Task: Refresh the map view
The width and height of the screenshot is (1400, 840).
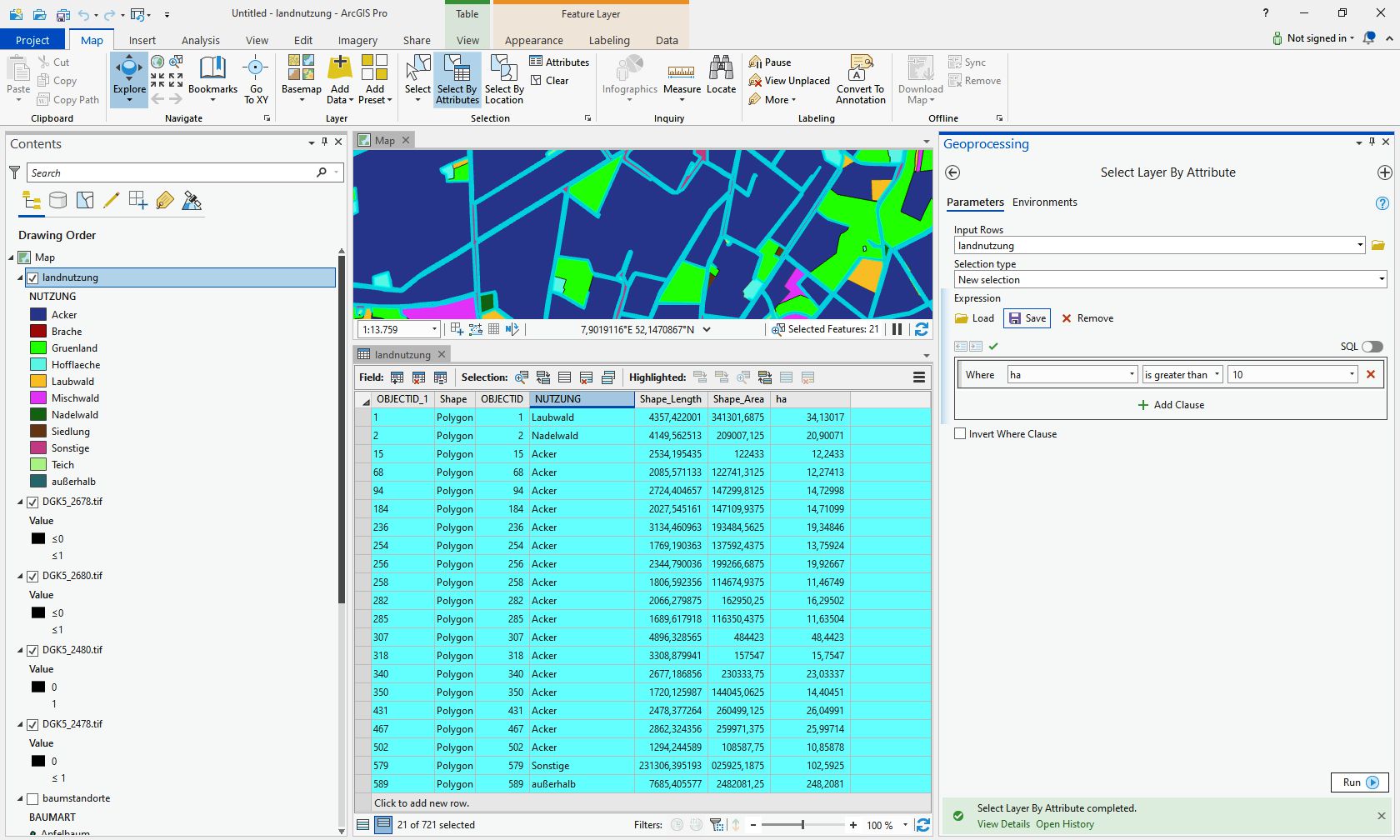Action: click(922, 329)
